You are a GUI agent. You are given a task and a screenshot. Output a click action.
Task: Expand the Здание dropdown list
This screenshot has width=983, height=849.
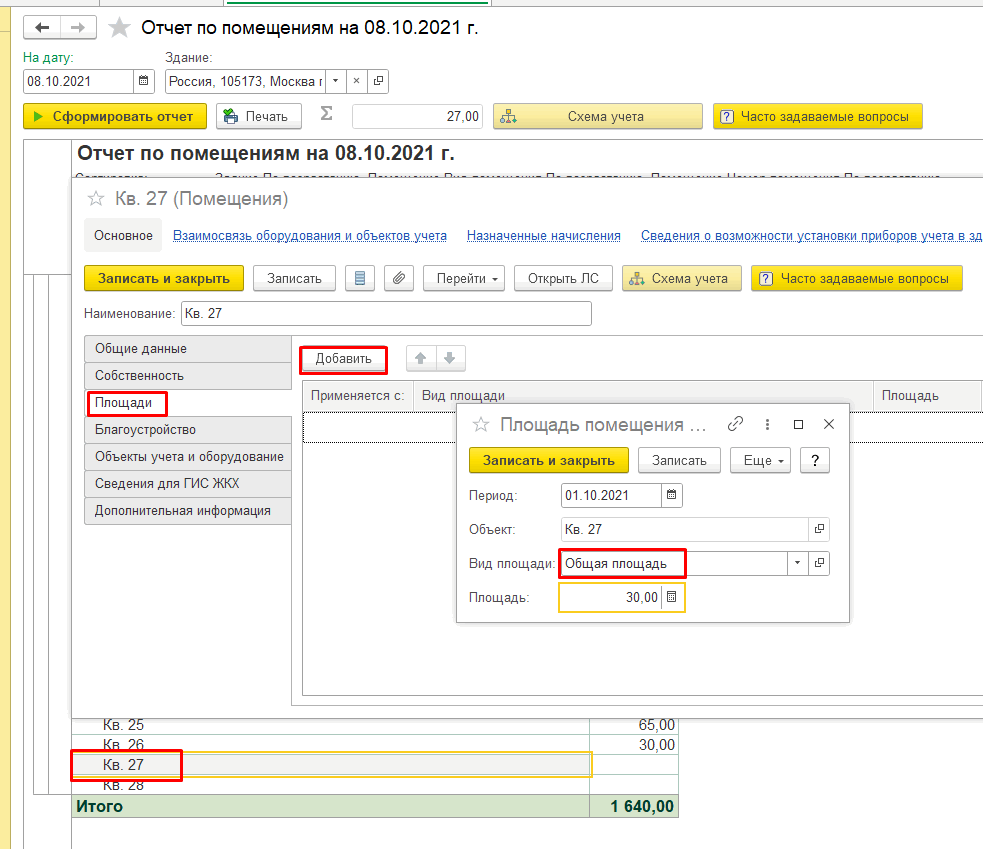pyautogui.click(x=335, y=81)
